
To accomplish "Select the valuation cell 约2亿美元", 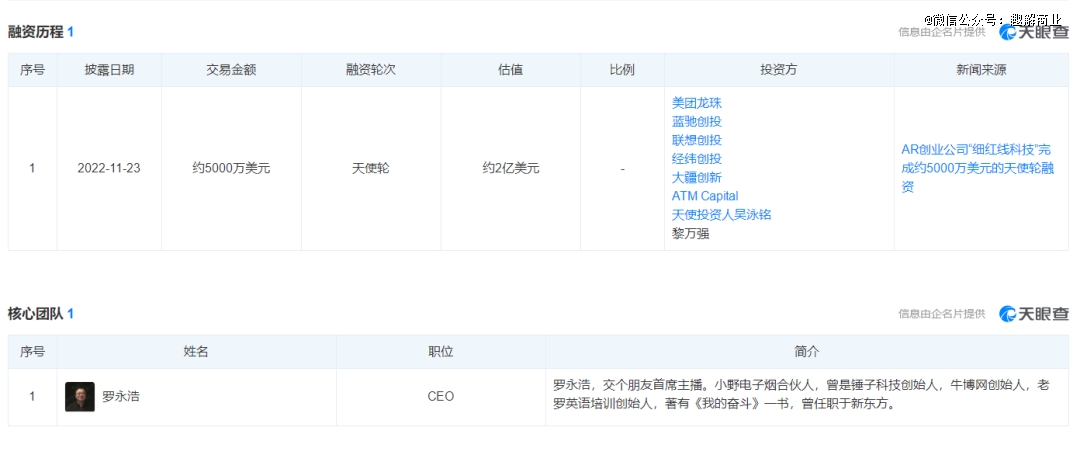I will click(510, 168).
